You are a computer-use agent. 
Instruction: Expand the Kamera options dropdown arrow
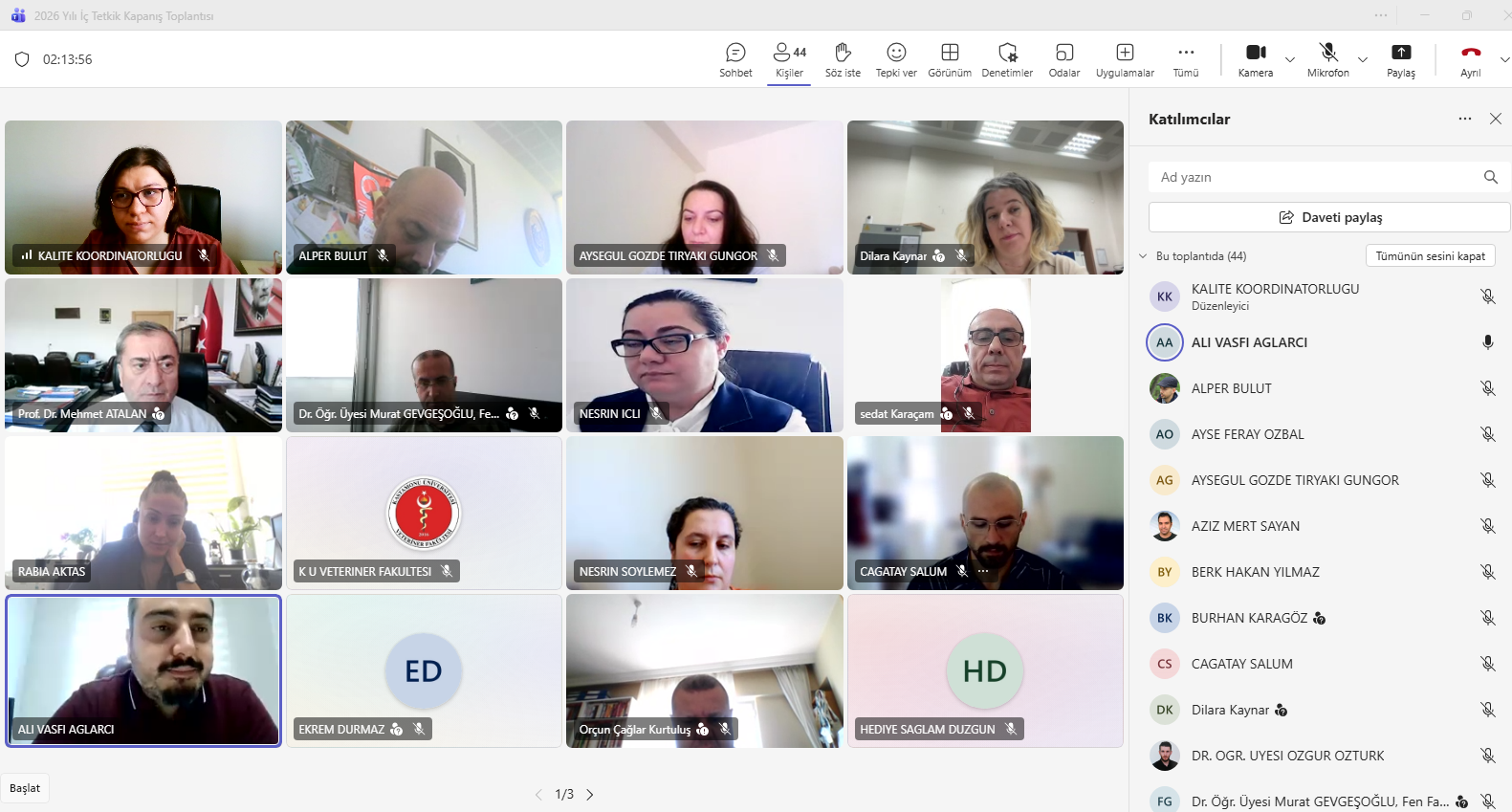(x=1290, y=59)
